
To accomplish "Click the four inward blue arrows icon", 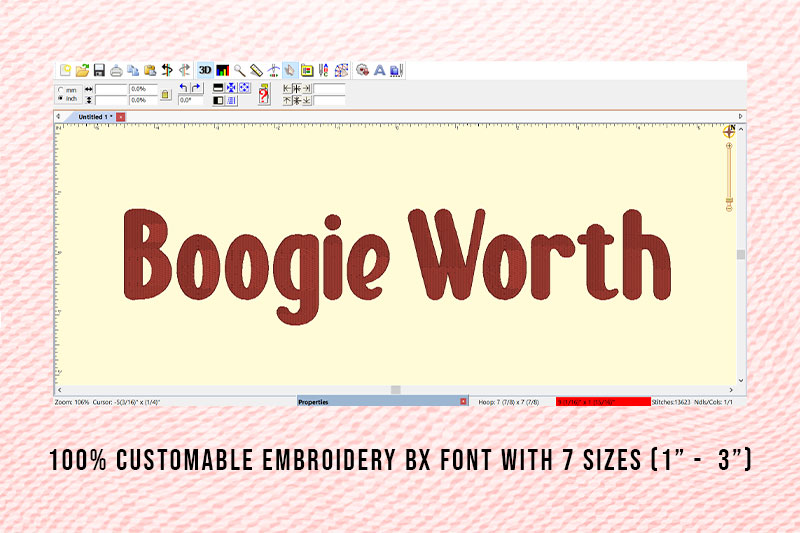I will [231, 88].
